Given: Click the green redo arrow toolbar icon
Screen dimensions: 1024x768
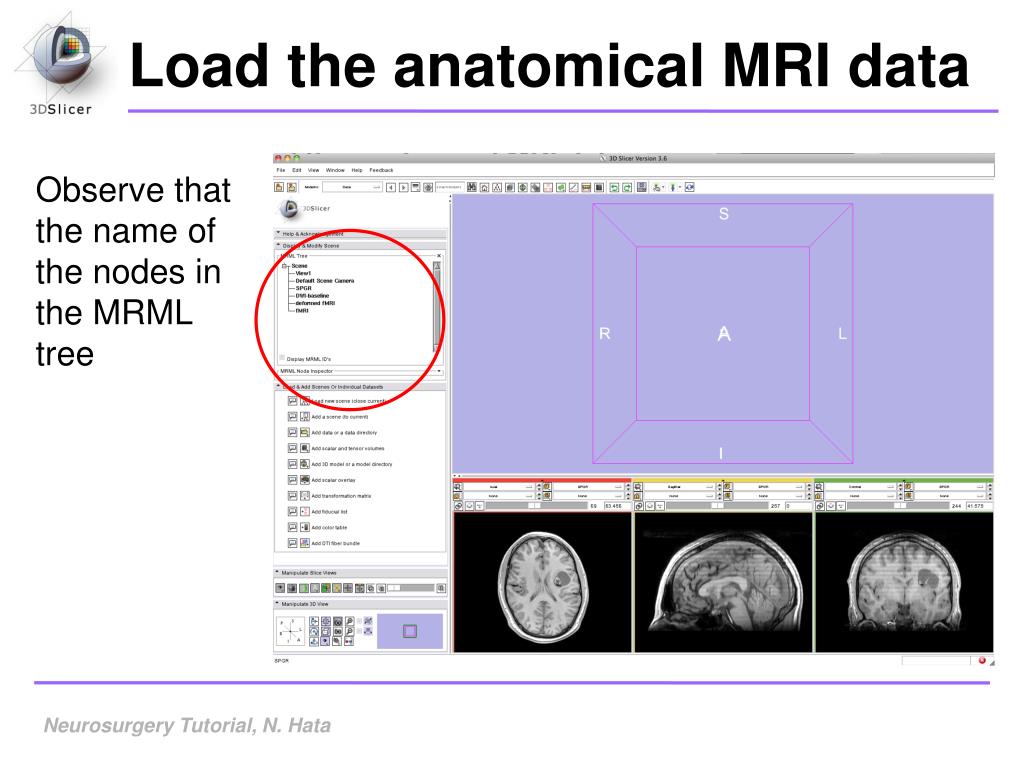Looking at the screenshot, I should [627, 187].
